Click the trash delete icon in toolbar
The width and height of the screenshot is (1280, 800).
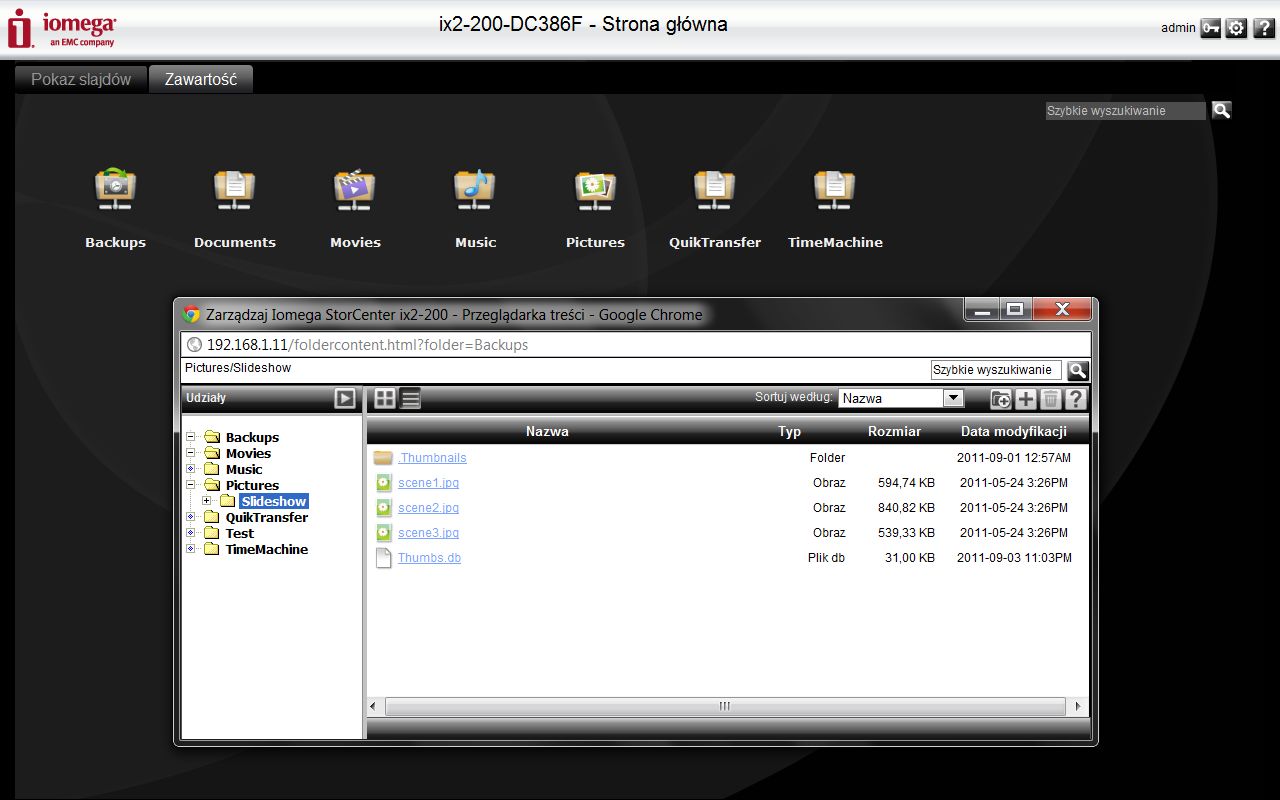point(1050,400)
